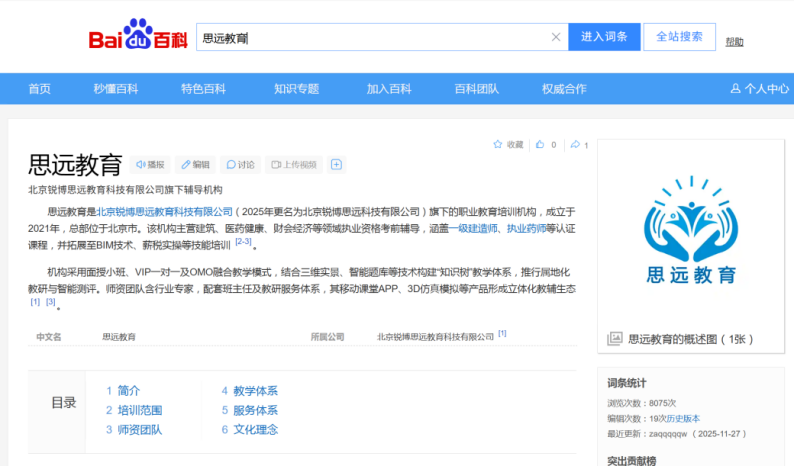Go to 首页 in navigation bar

(x=40, y=89)
